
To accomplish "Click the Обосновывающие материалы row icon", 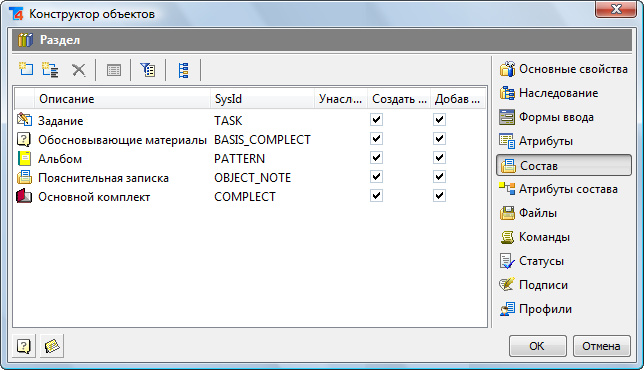I will tap(24, 139).
